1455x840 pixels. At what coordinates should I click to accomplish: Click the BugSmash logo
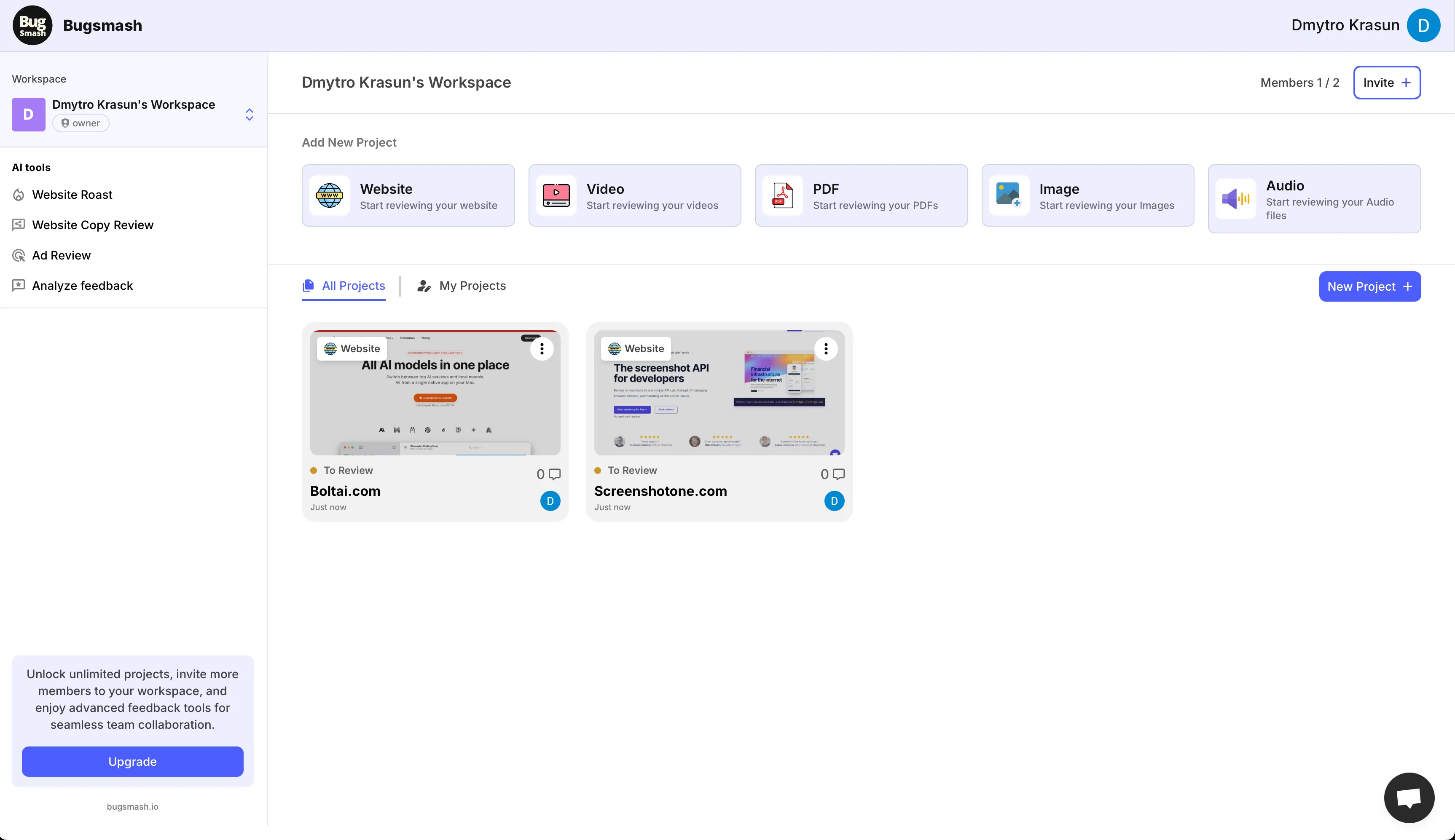tap(32, 25)
